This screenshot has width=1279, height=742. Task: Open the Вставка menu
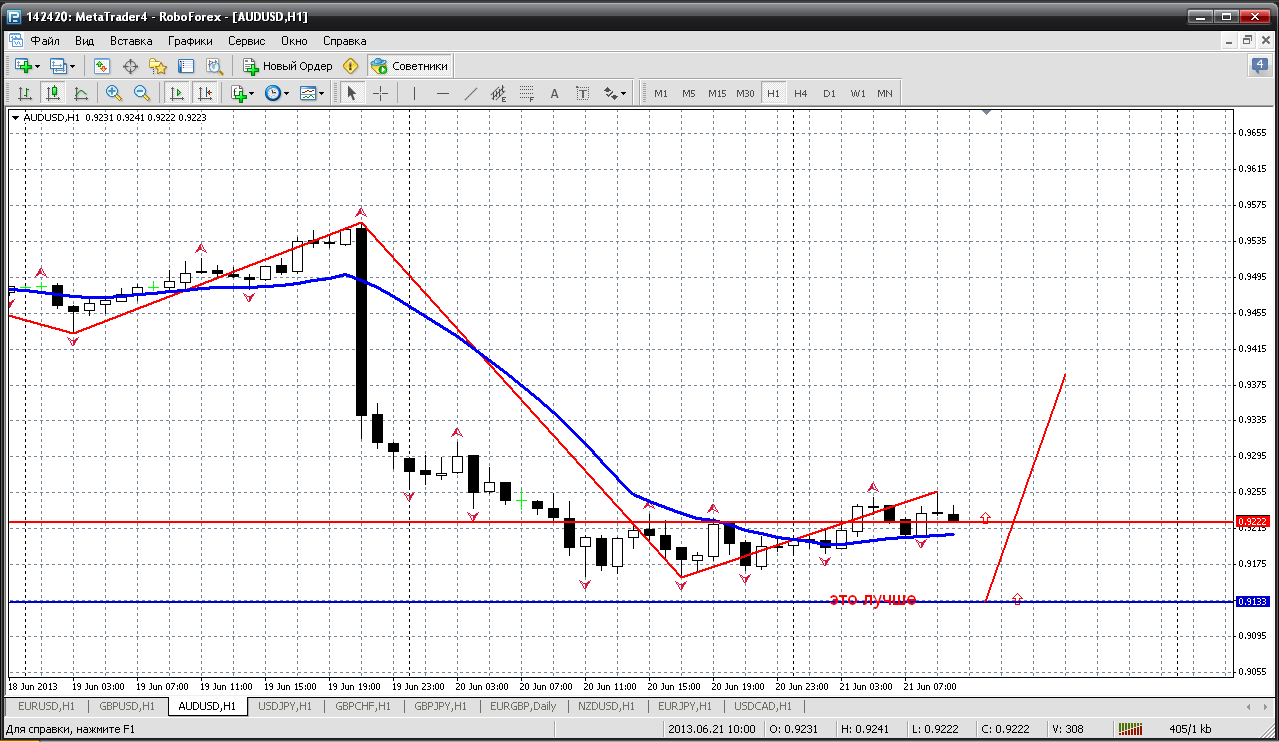coord(131,41)
